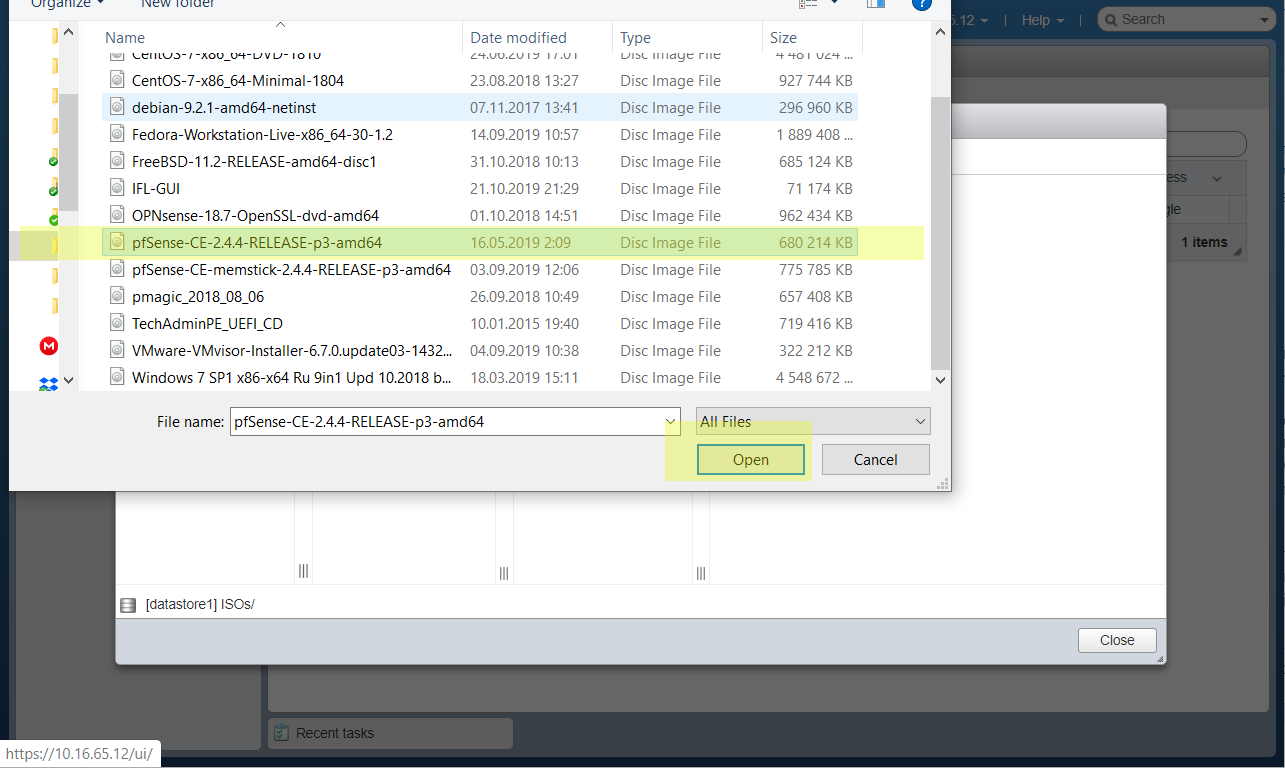Click disc icon beside IFL-GUI

click(x=117, y=188)
